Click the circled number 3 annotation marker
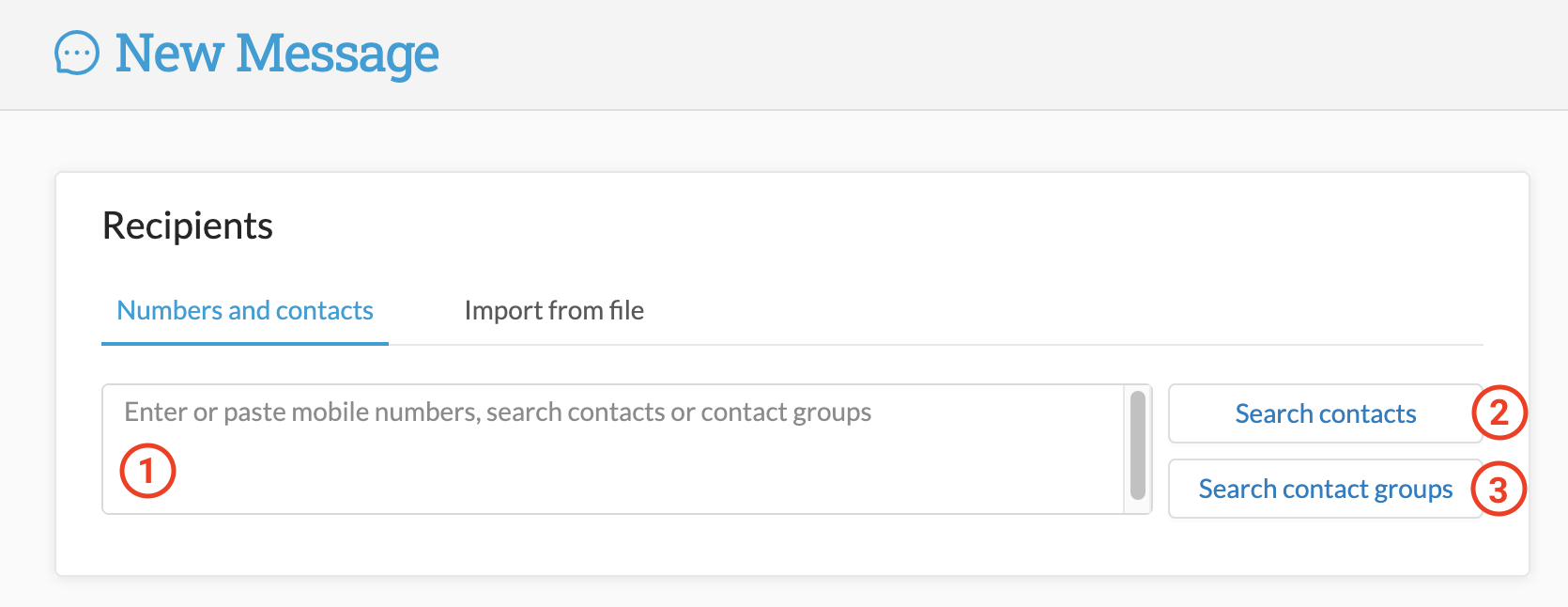The image size is (1568, 607). click(1499, 489)
